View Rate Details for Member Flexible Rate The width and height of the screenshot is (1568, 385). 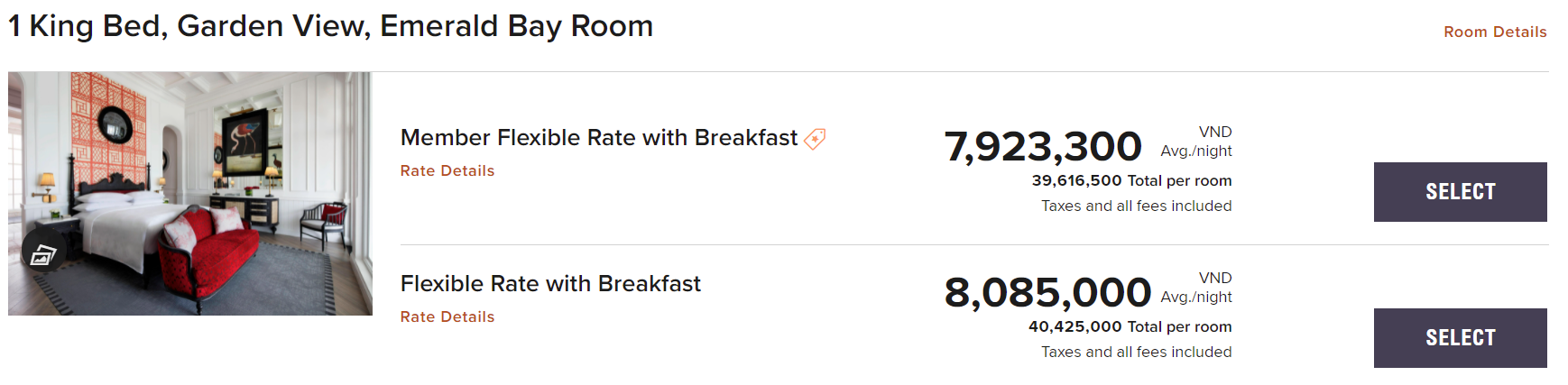tap(447, 170)
